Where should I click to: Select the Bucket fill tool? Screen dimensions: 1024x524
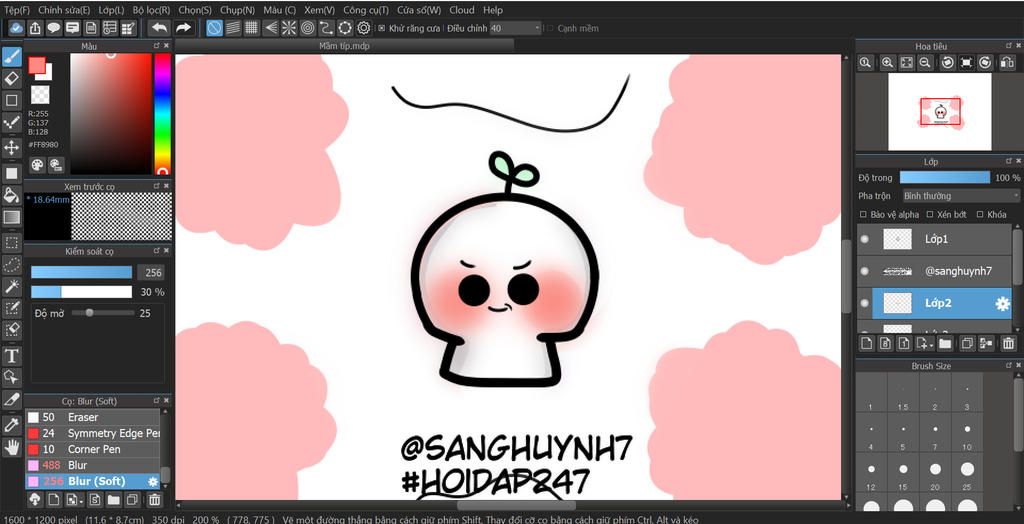click(12, 195)
